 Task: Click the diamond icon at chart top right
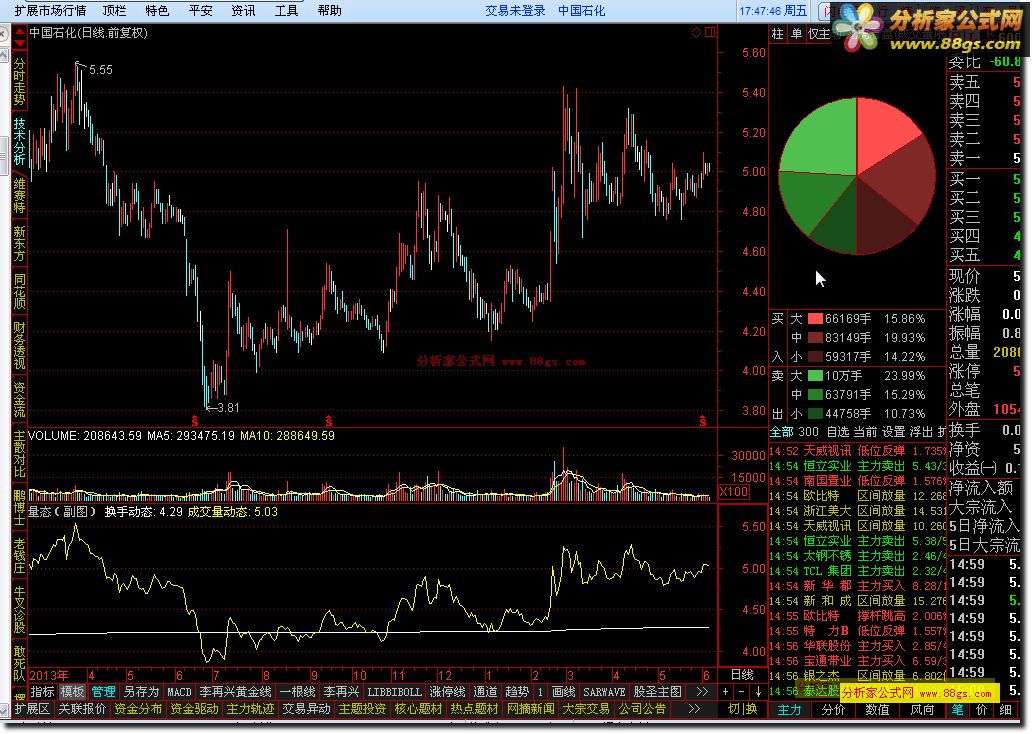pos(696,32)
